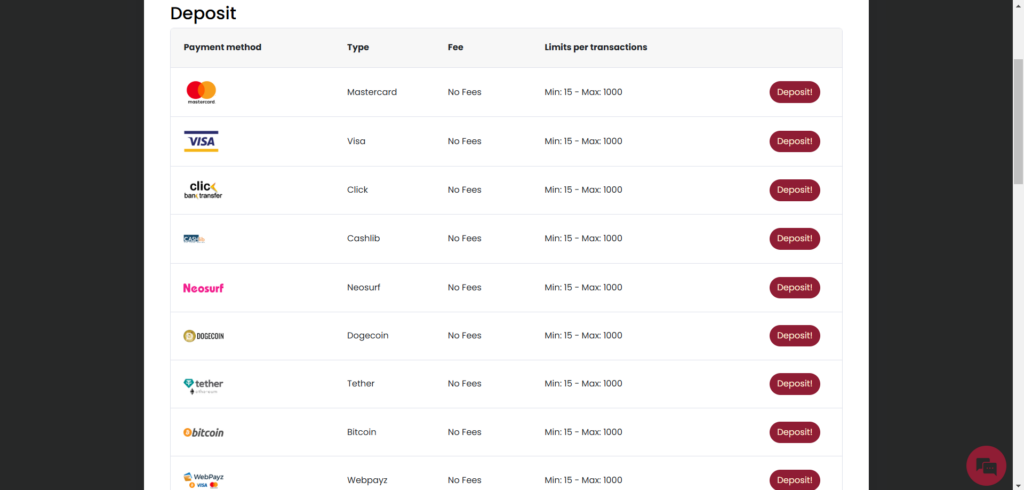The width and height of the screenshot is (1024, 490).
Task: Click the WebPayz logo
Action: [203, 480]
